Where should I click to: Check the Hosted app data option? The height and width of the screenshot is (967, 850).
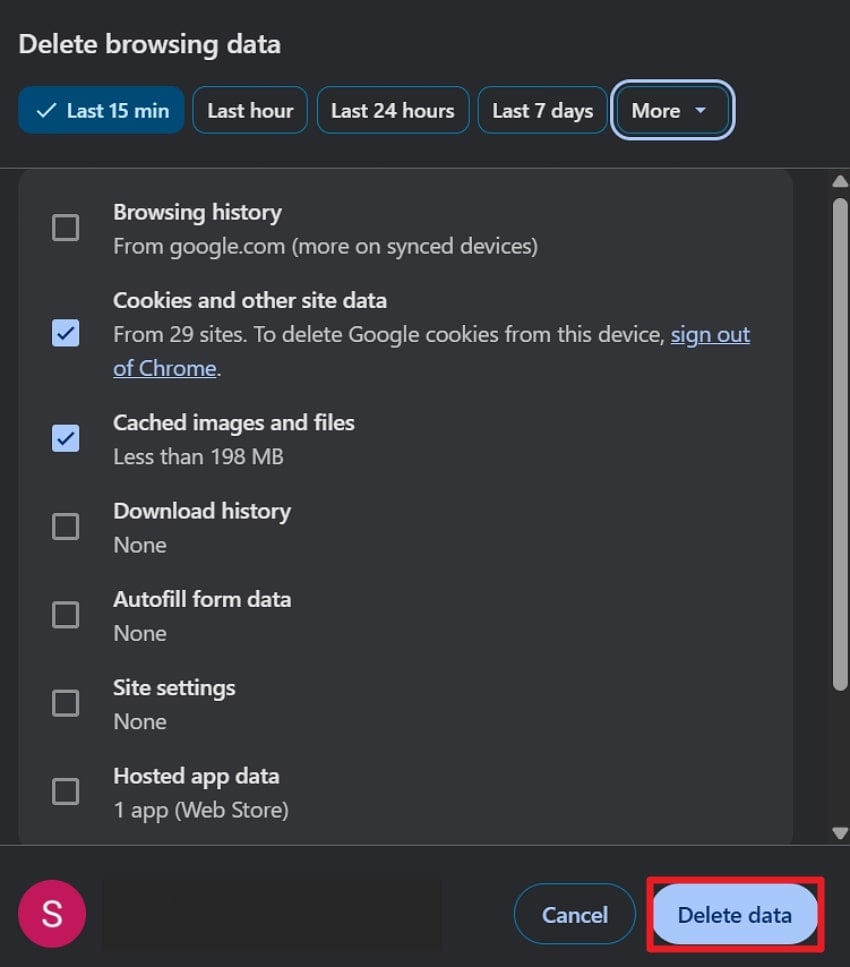65,791
